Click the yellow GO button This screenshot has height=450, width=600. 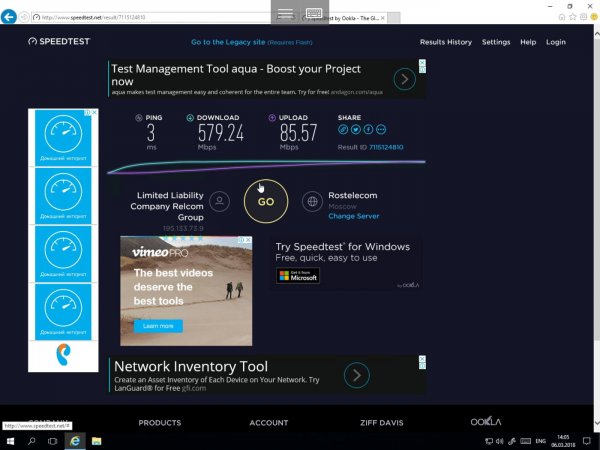265,201
